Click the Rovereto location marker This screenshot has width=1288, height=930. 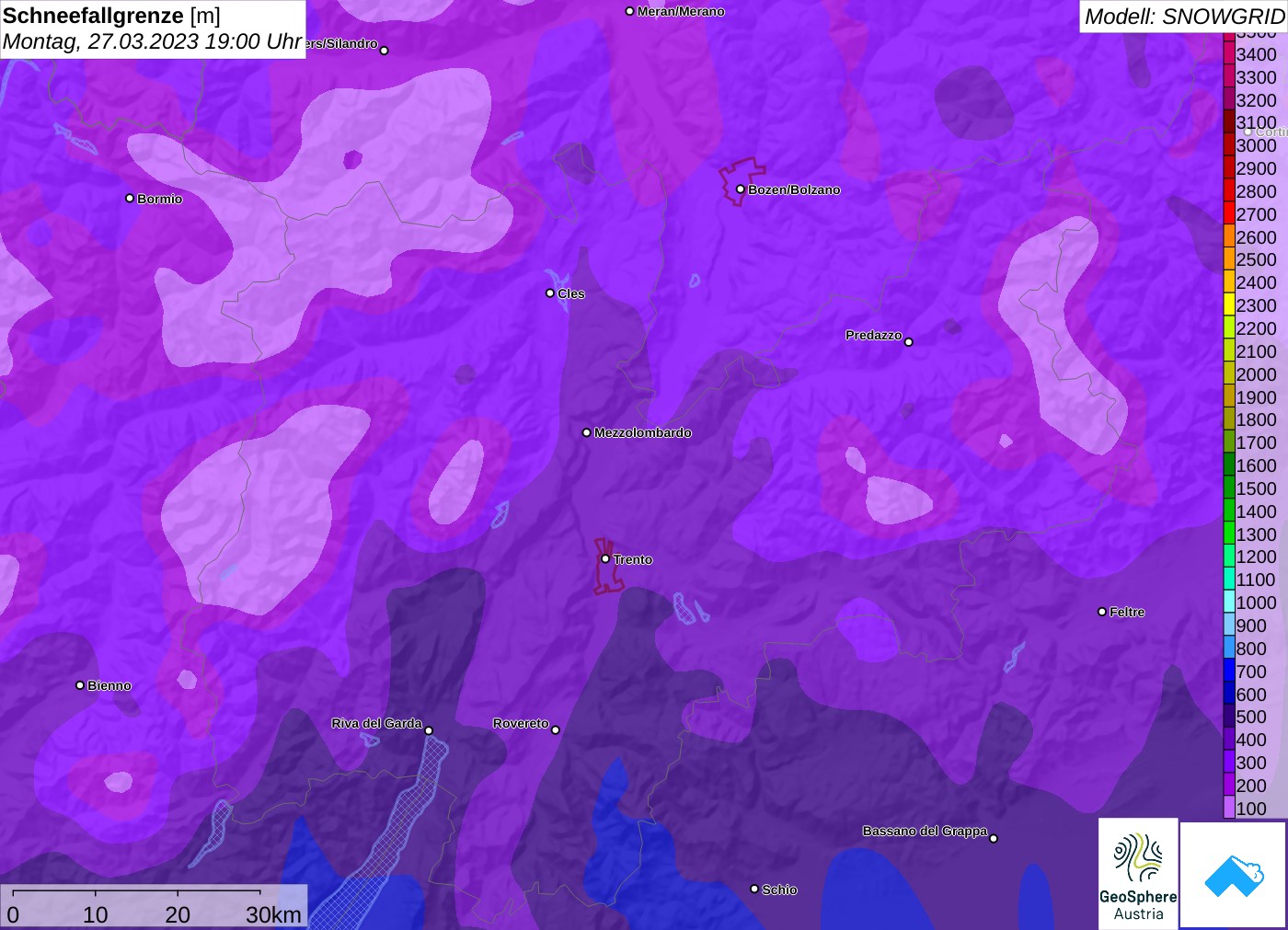click(556, 730)
